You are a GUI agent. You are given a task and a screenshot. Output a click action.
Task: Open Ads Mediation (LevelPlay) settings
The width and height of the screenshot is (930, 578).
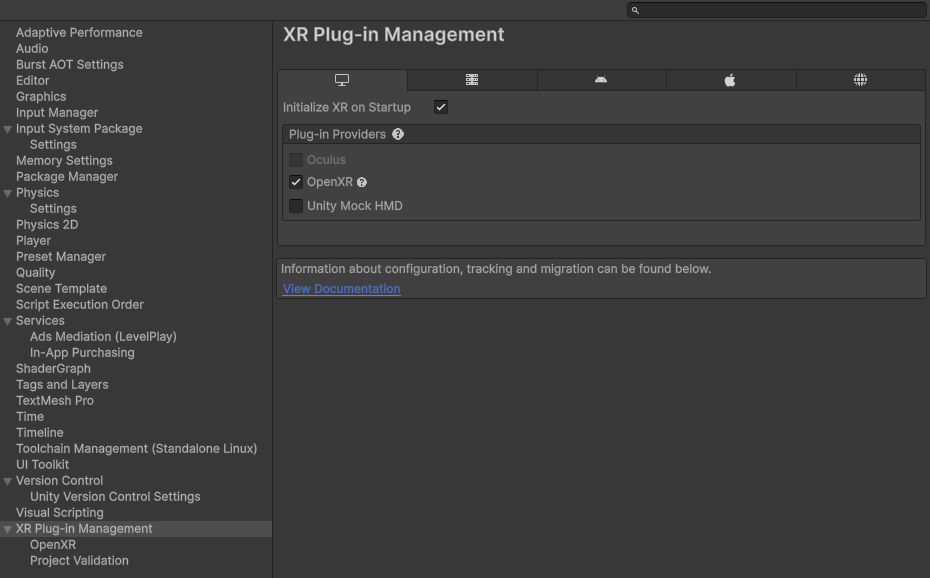pyautogui.click(x=103, y=337)
